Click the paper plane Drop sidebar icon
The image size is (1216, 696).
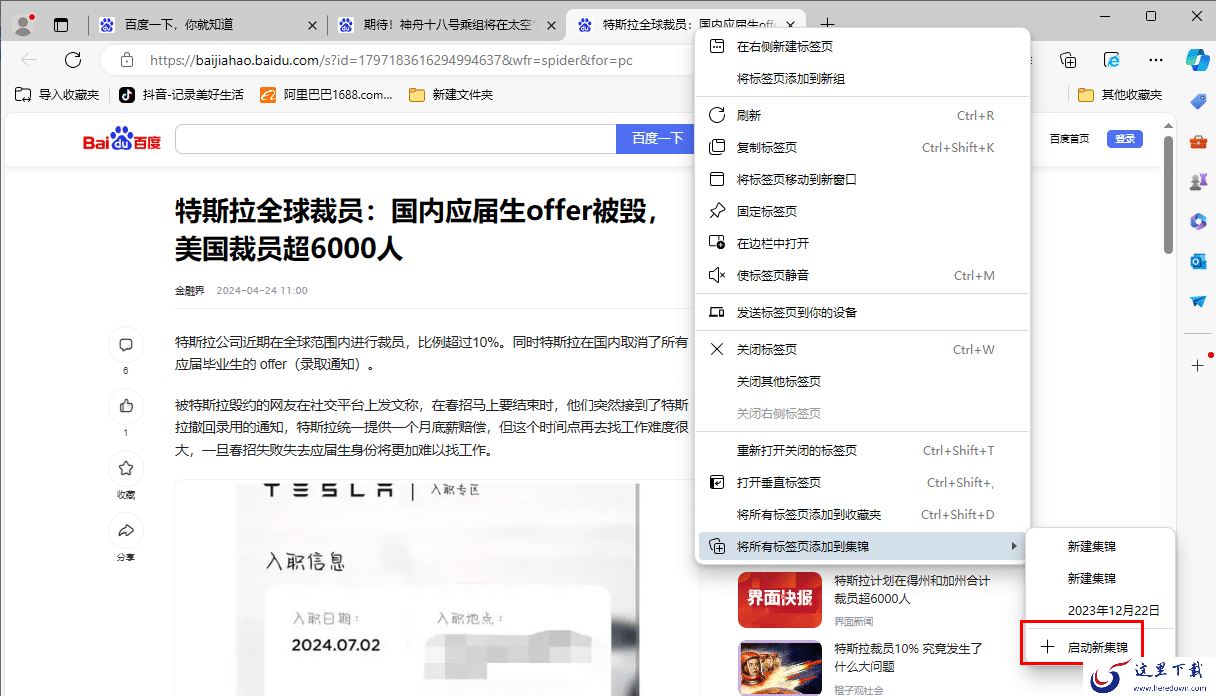pos(1198,301)
